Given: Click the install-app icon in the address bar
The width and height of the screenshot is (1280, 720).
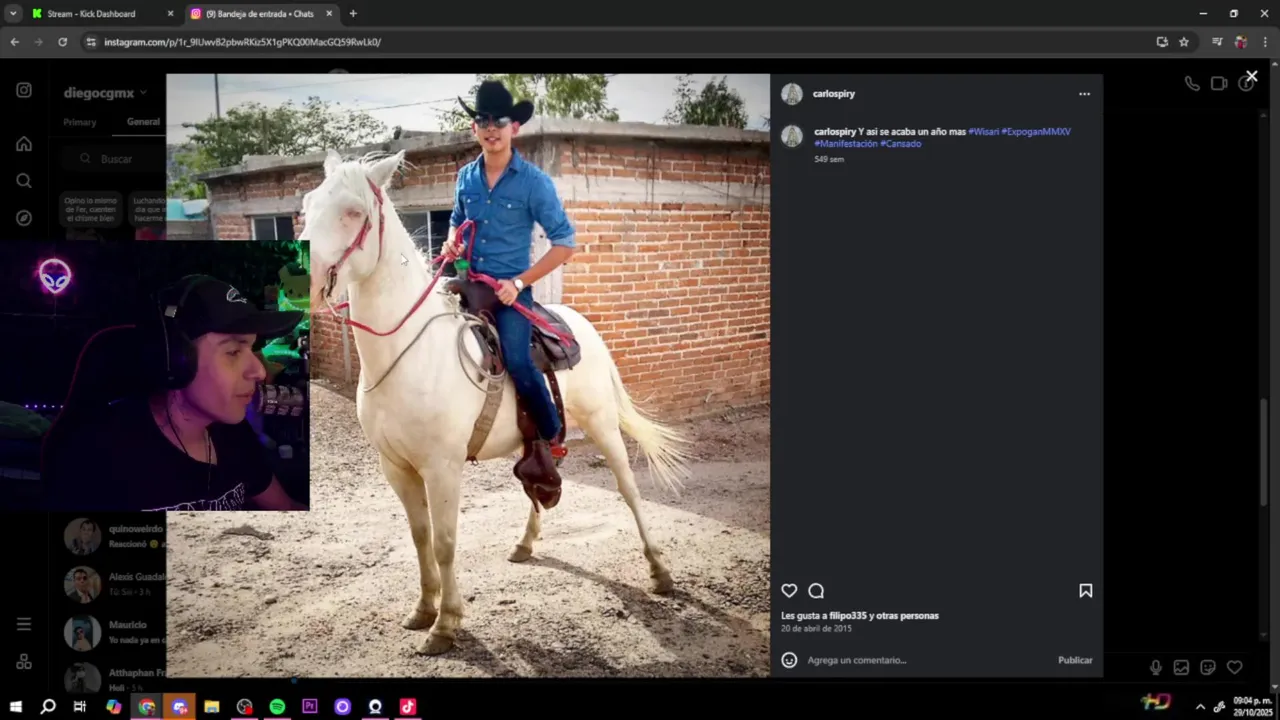Looking at the screenshot, I should [x=1162, y=42].
